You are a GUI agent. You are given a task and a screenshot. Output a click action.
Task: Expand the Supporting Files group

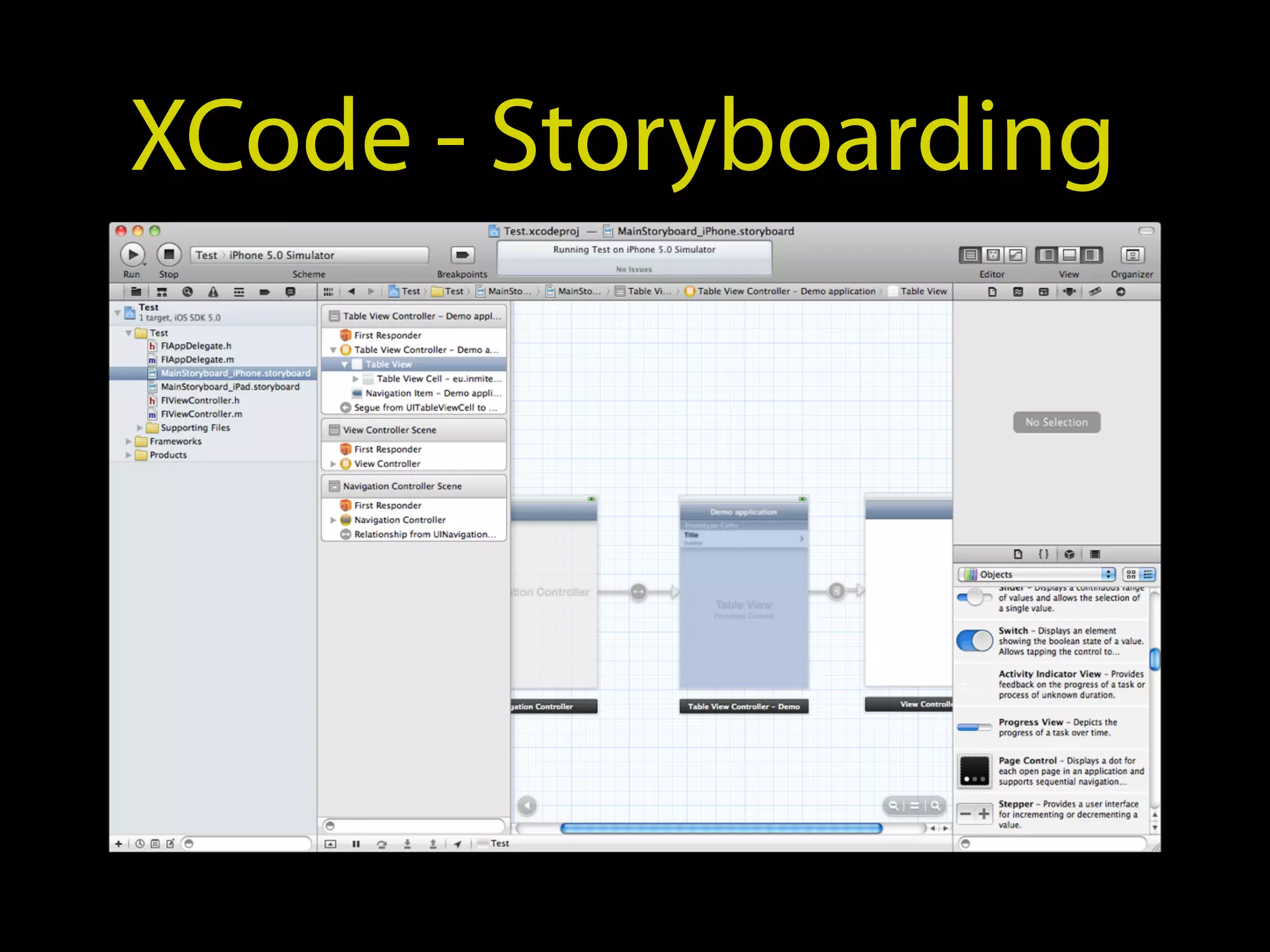[140, 428]
